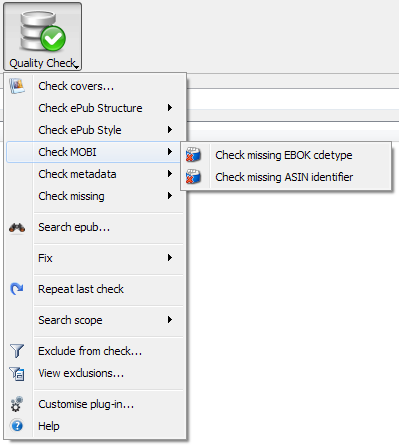Image resolution: width=399 pixels, height=447 pixels.
Task: Open the Fix menu item
Action: tap(95, 258)
